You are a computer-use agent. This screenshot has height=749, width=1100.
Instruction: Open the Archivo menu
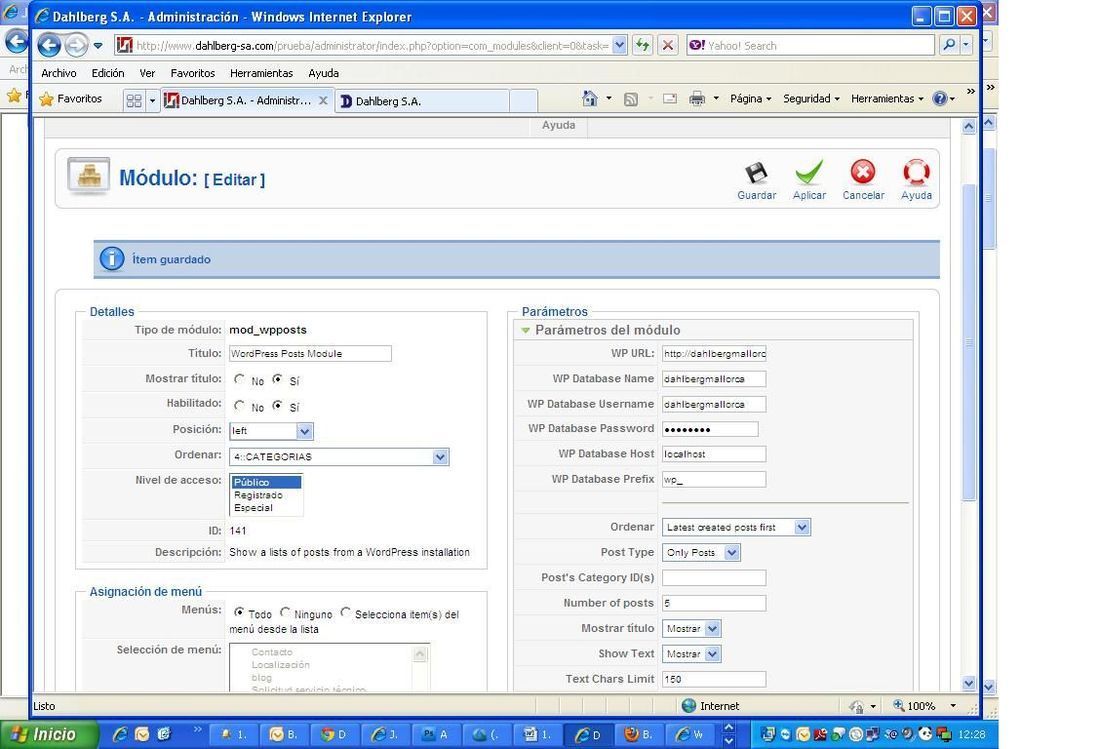pos(59,73)
